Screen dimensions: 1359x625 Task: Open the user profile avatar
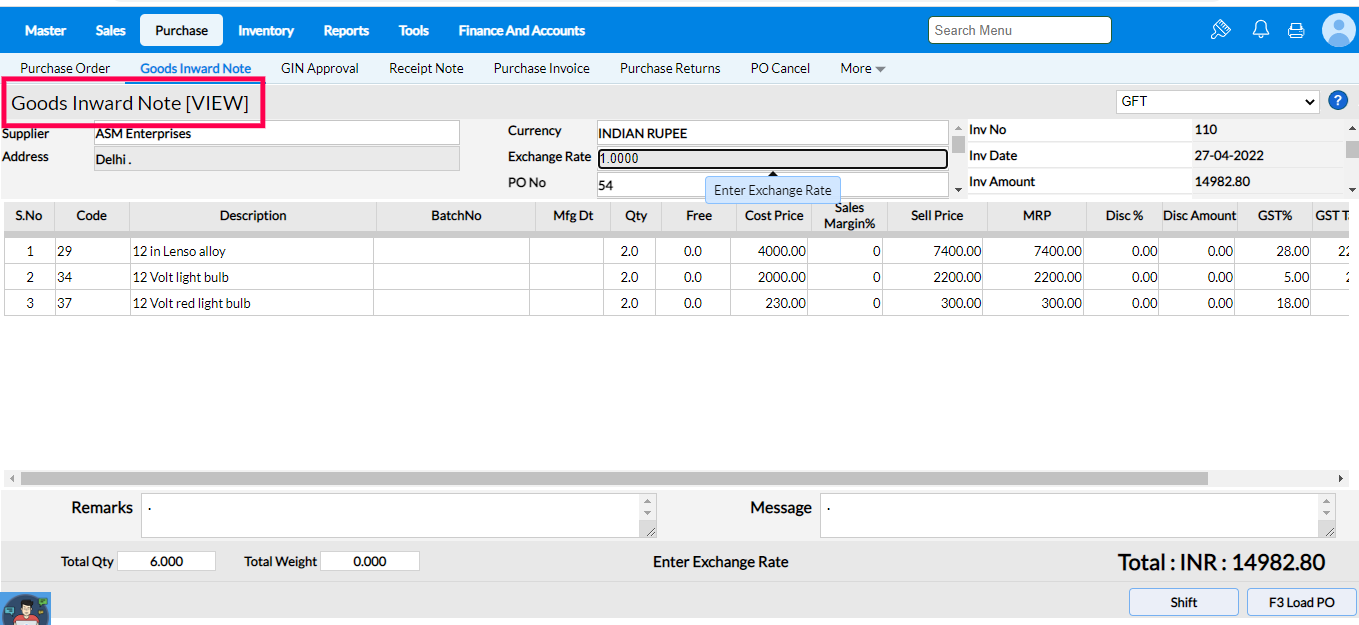pyautogui.click(x=1338, y=30)
